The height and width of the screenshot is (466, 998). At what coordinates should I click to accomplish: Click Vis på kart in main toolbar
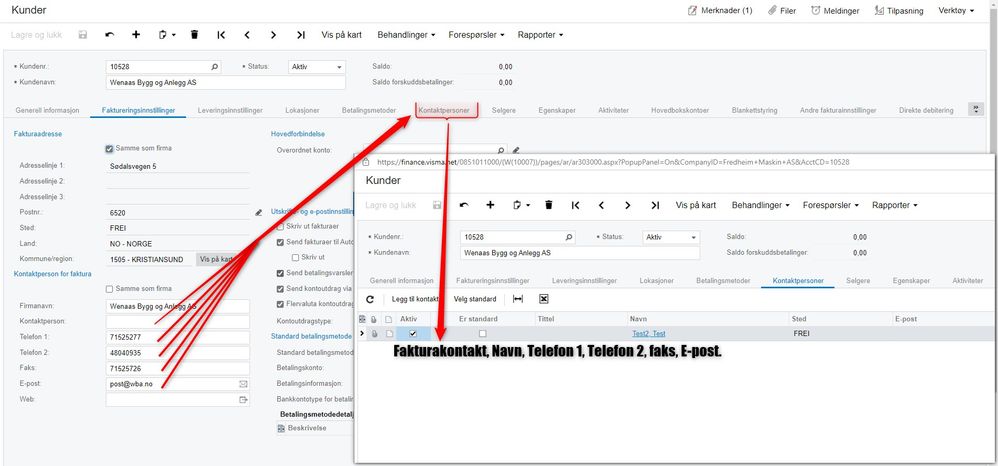tap(342, 35)
